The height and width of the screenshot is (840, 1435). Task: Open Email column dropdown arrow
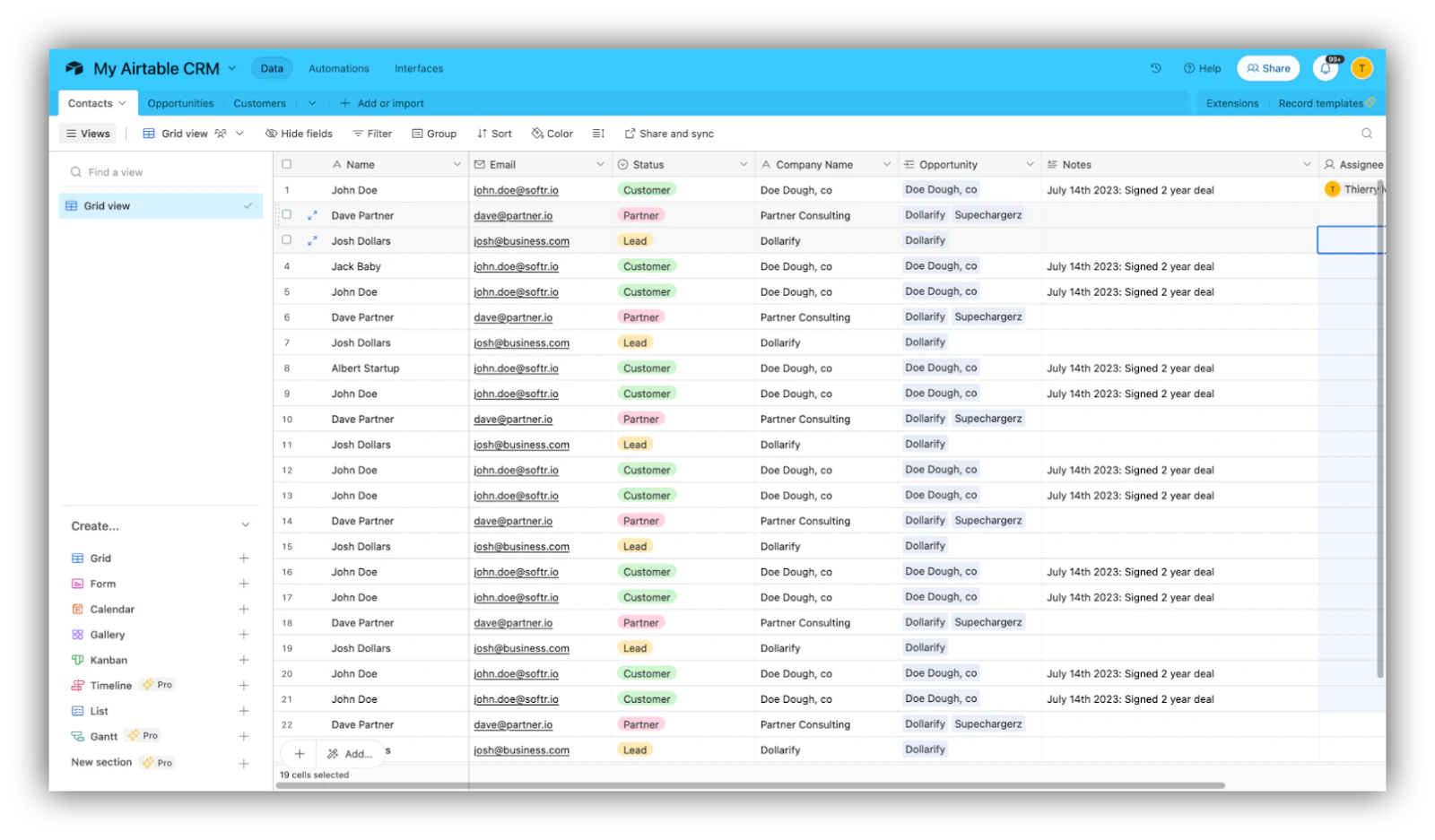tap(600, 164)
